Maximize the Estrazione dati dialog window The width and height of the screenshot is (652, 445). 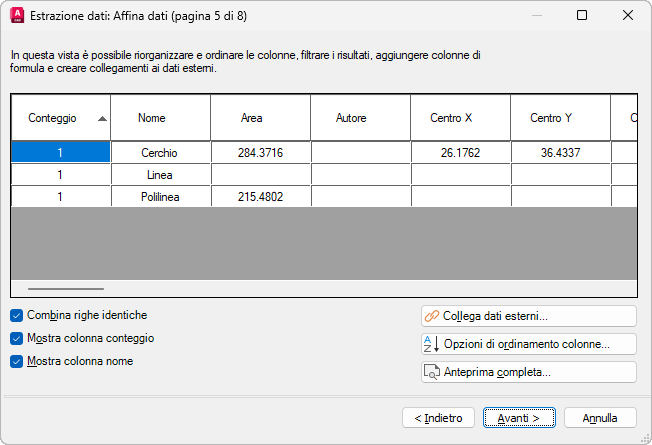click(x=582, y=15)
